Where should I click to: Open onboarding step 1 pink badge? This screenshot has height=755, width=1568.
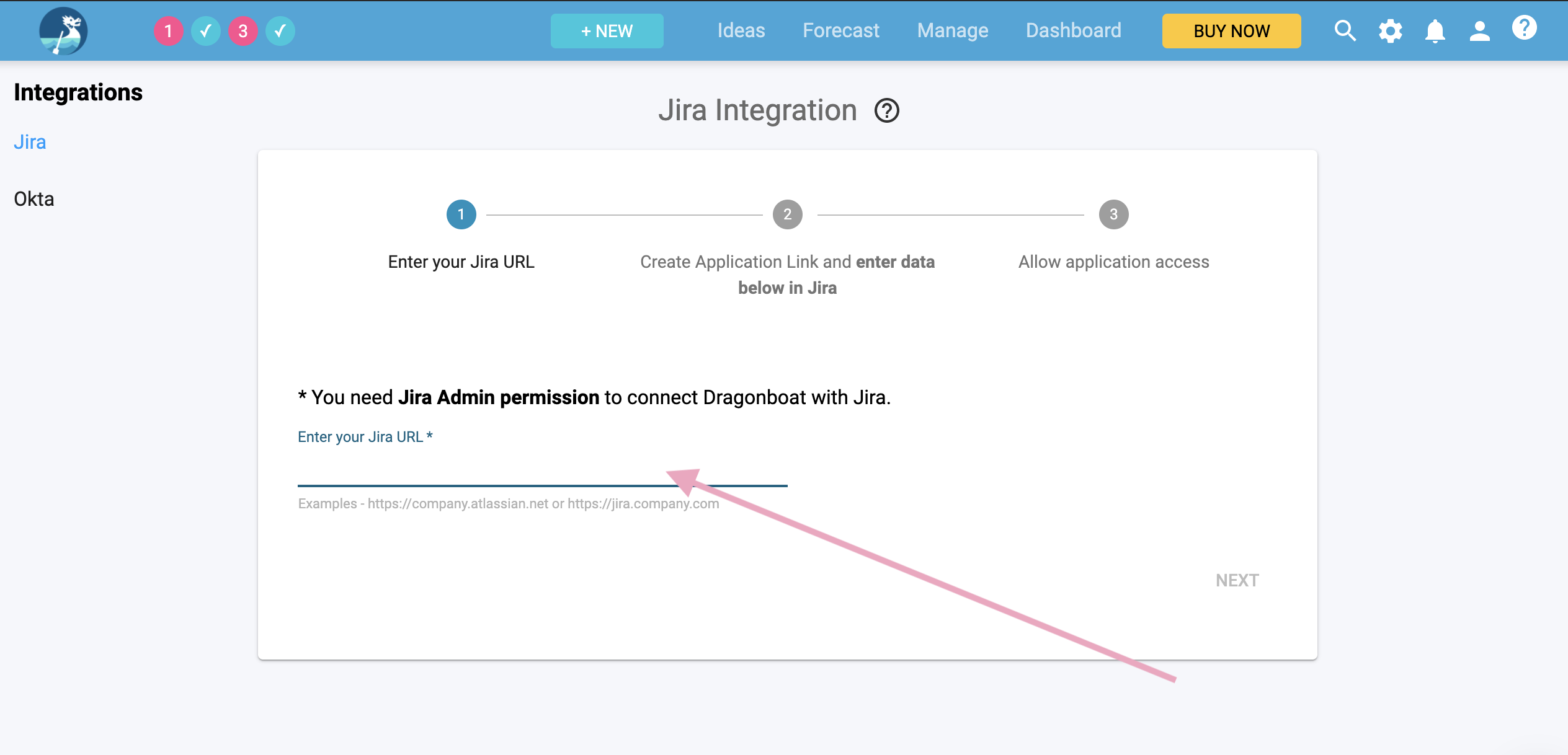(x=168, y=31)
